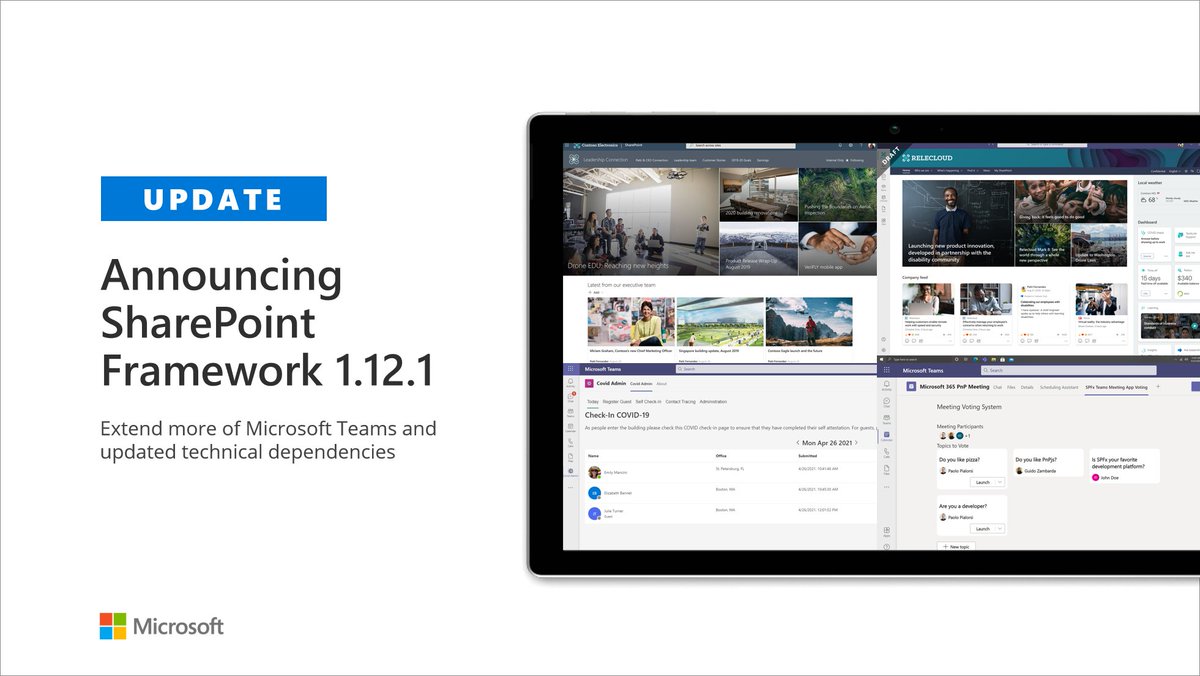Select the Contact Tracing tab
Screen dimensions: 1200x676
[680, 401]
